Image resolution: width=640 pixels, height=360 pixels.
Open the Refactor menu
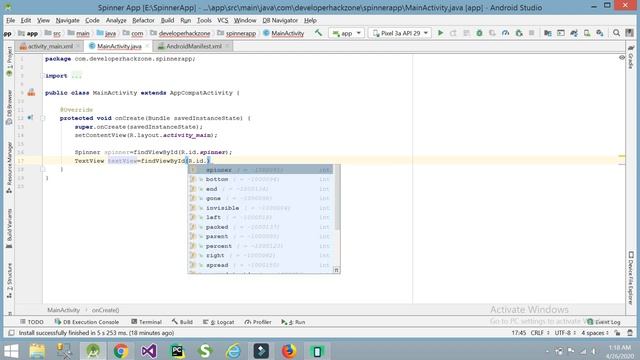tap(143, 20)
